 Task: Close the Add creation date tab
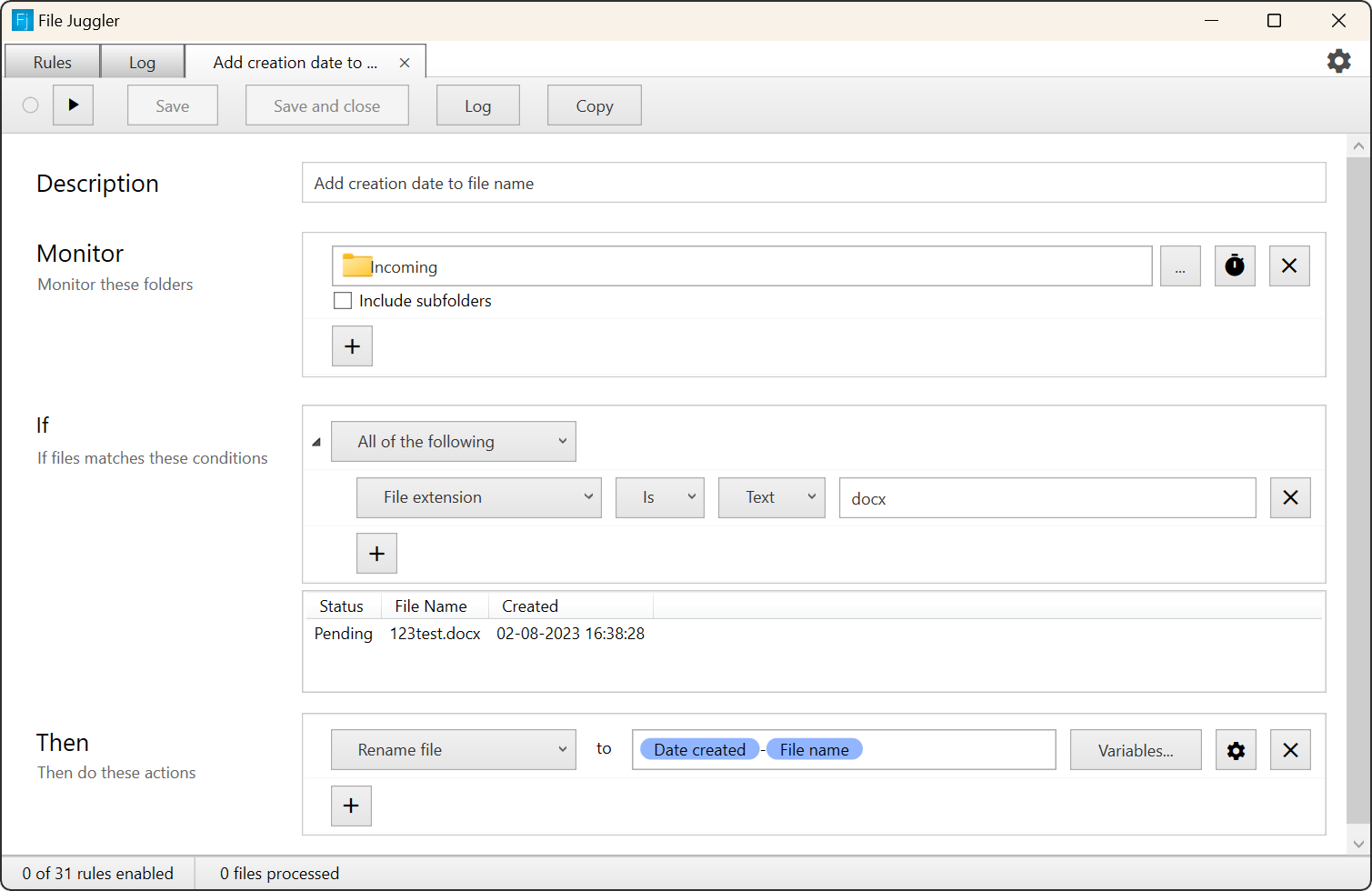[x=405, y=63]
